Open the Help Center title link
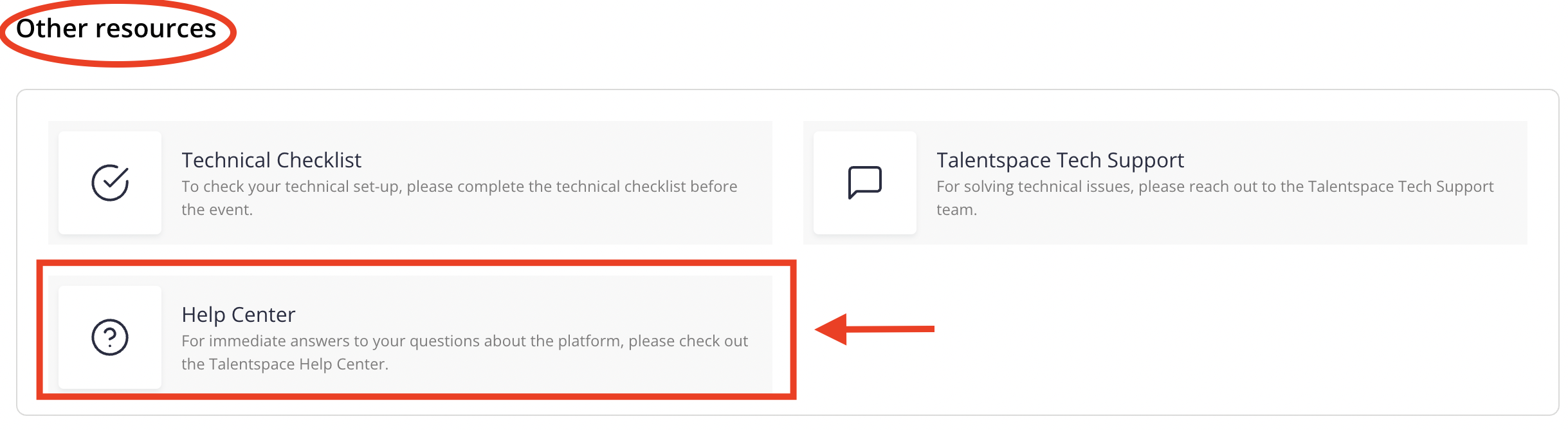1568x430 pixels. pyautogui.click(x=238, y=314)
